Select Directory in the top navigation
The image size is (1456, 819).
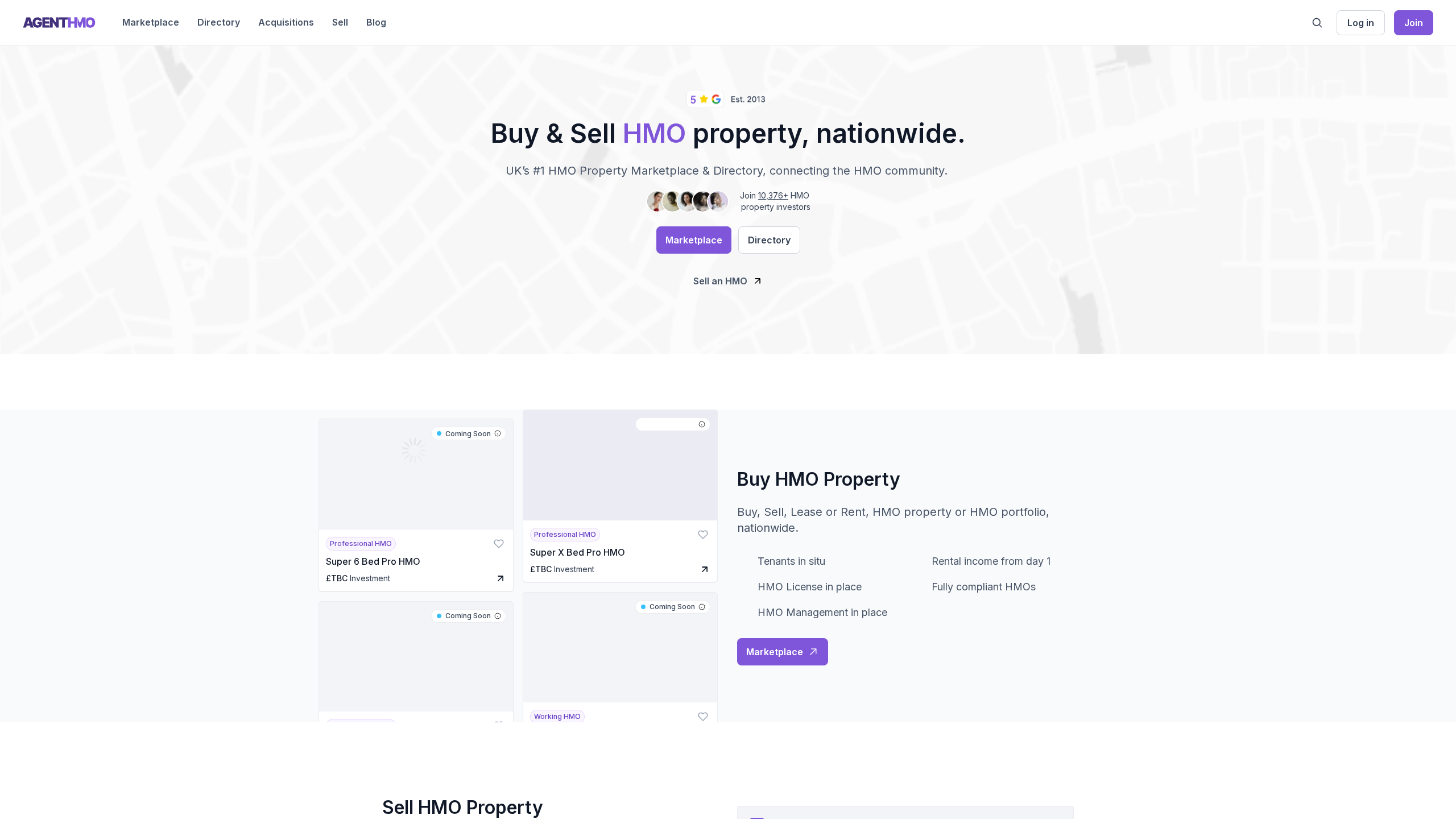pos(218,22)
